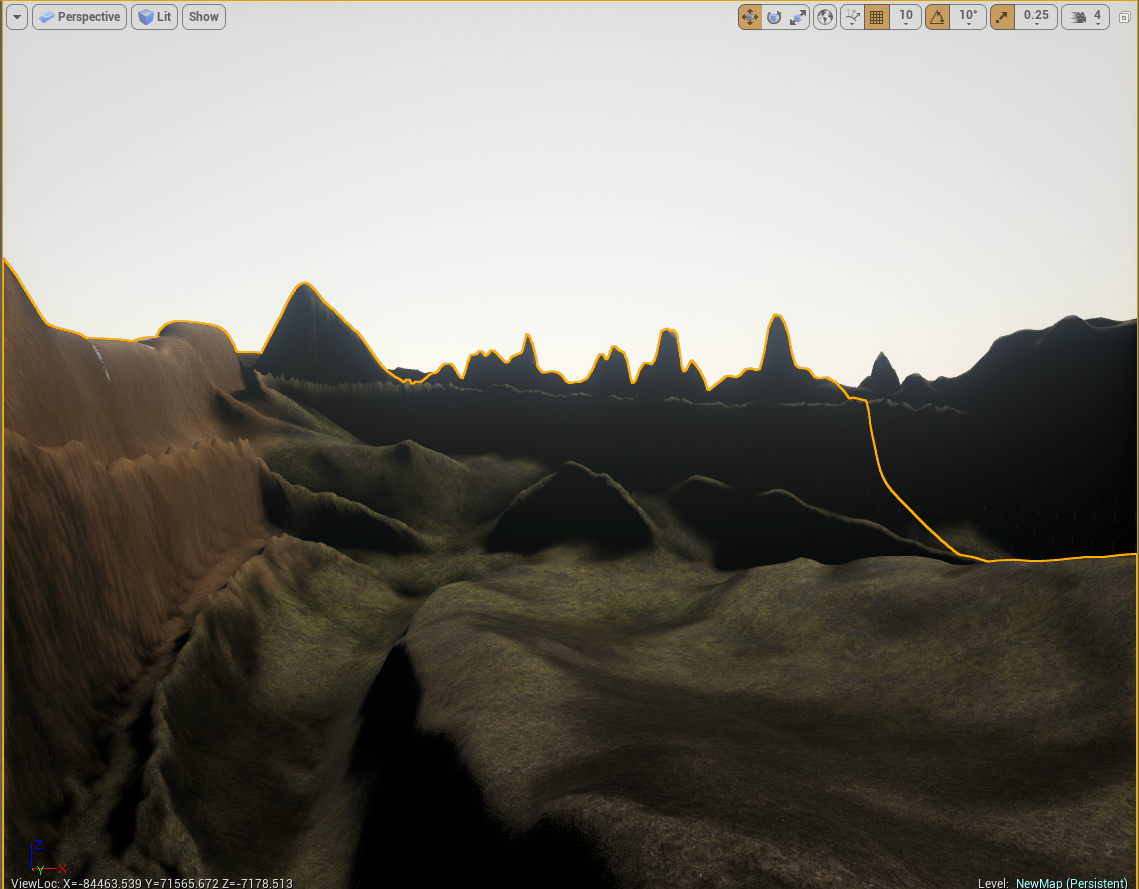Click the XYZ axis gizmo
The height and width of the screenshot is (889, 1139).
tap(47, 858)
